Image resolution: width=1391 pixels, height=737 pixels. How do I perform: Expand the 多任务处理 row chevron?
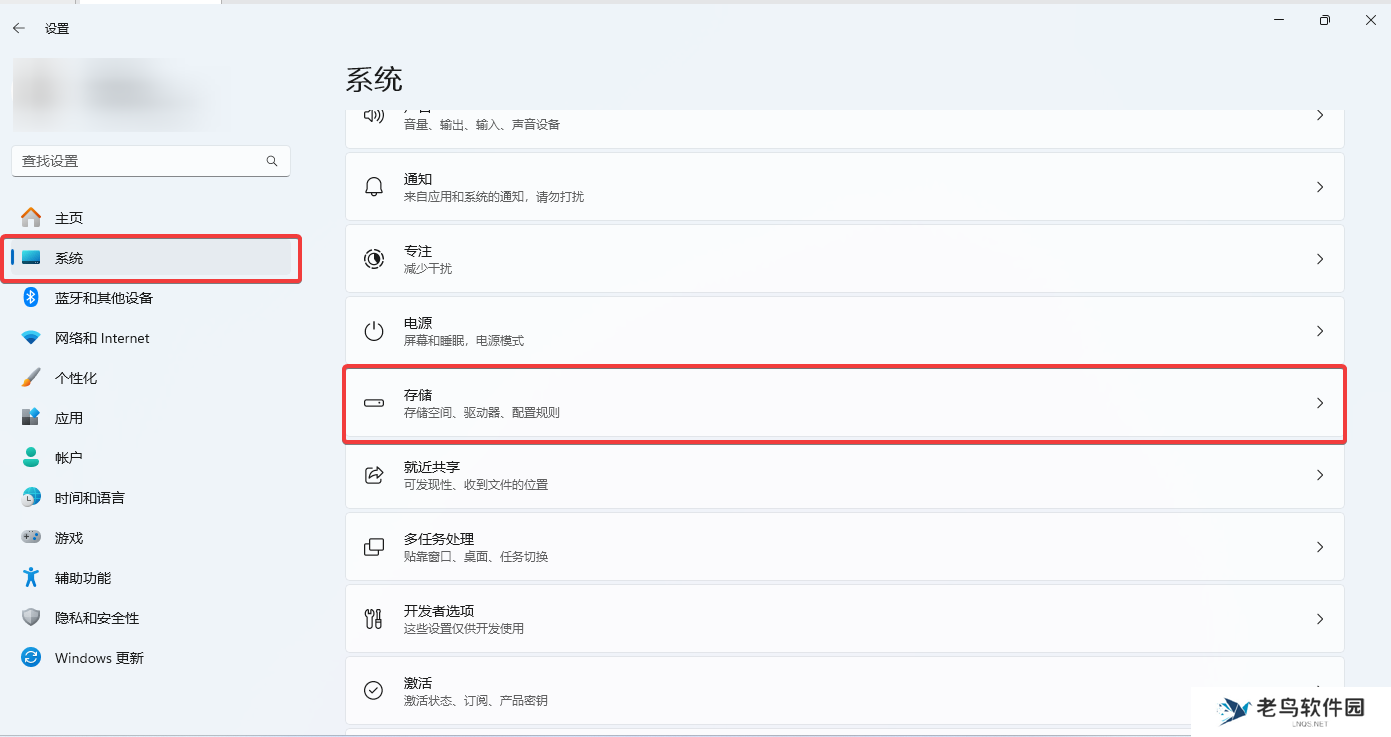click(x=1320, y=546)
